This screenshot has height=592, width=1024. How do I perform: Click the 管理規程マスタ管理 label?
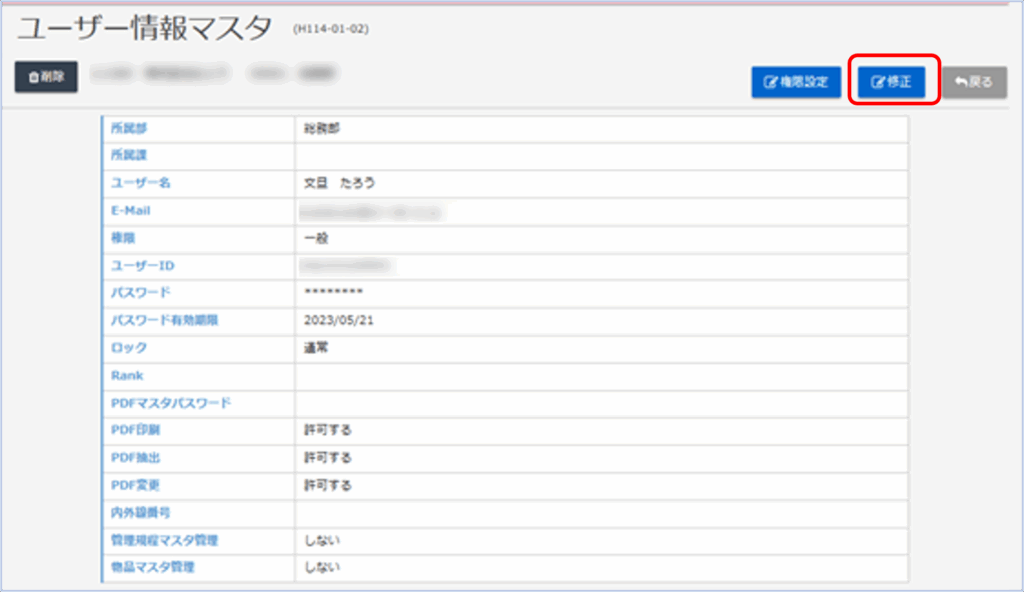[164, 540]
